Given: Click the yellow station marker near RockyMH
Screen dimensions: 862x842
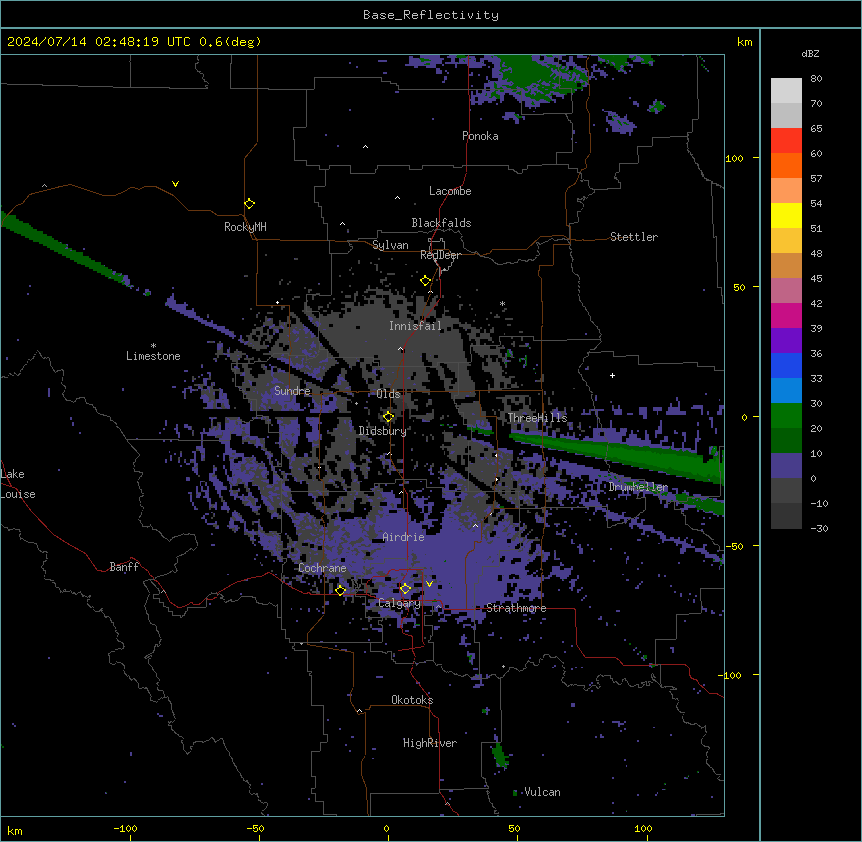Looking at the screenshot, I should pos(249,204).
